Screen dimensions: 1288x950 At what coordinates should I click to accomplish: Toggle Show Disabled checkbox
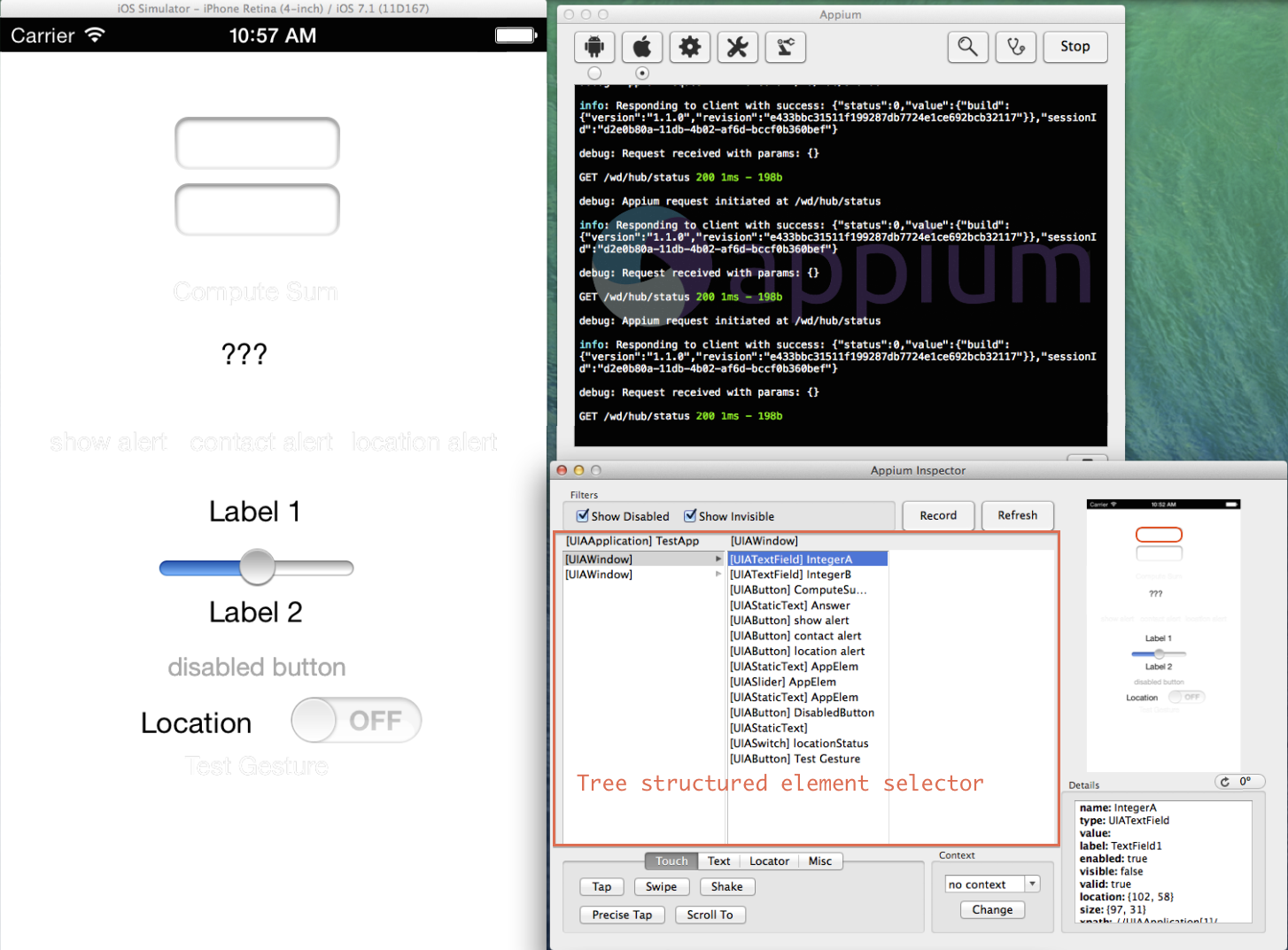pos(582,515)
